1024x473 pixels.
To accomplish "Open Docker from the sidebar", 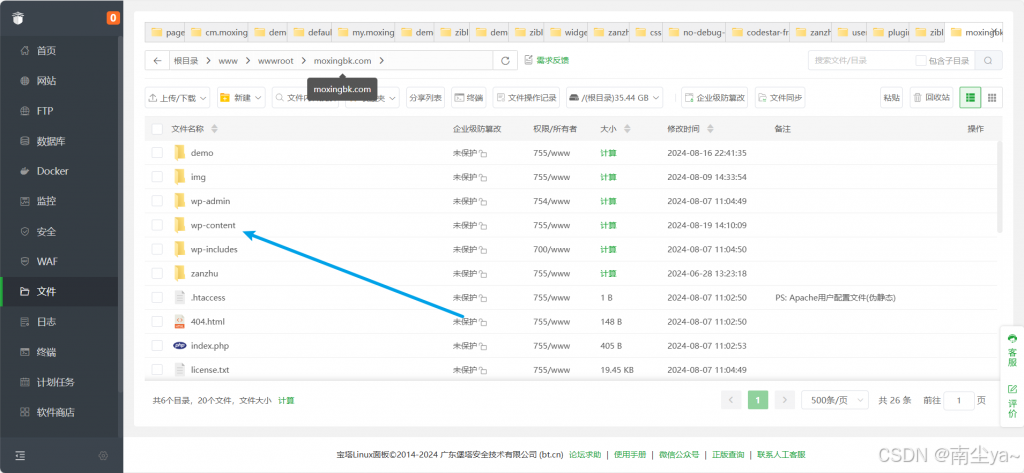I will coord(52,171).
